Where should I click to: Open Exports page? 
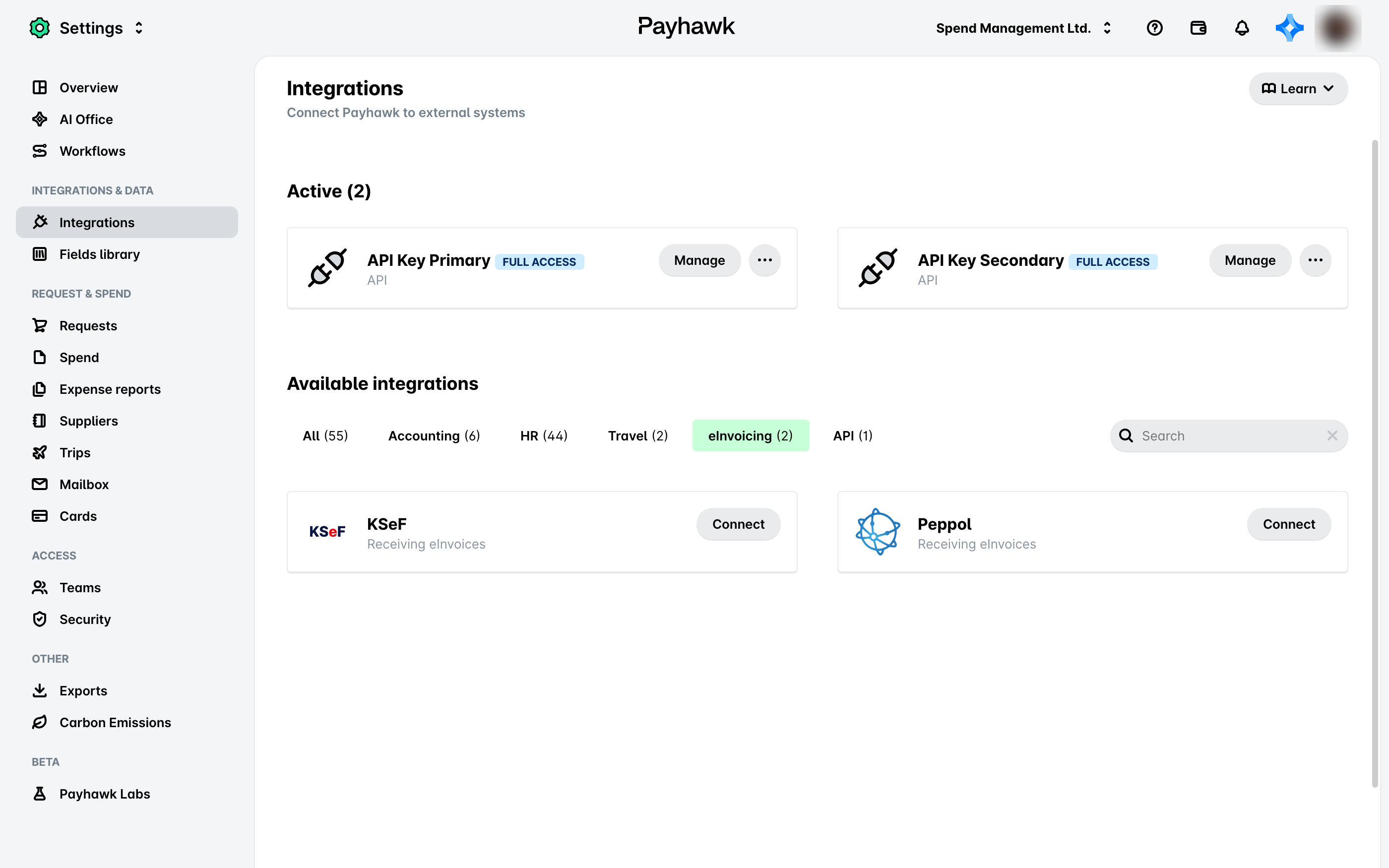[x=127, y=690]
